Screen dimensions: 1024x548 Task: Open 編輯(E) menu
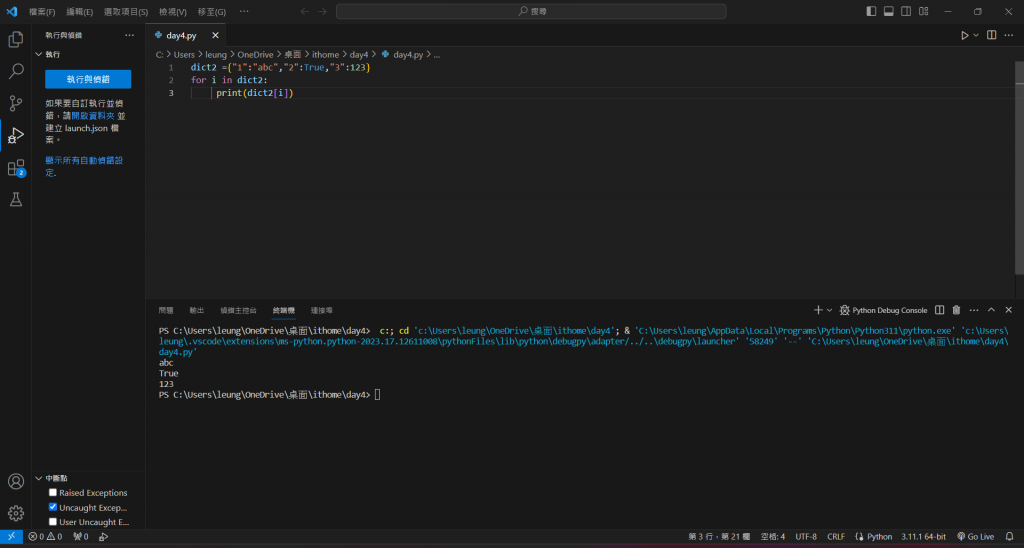(80, 12)
